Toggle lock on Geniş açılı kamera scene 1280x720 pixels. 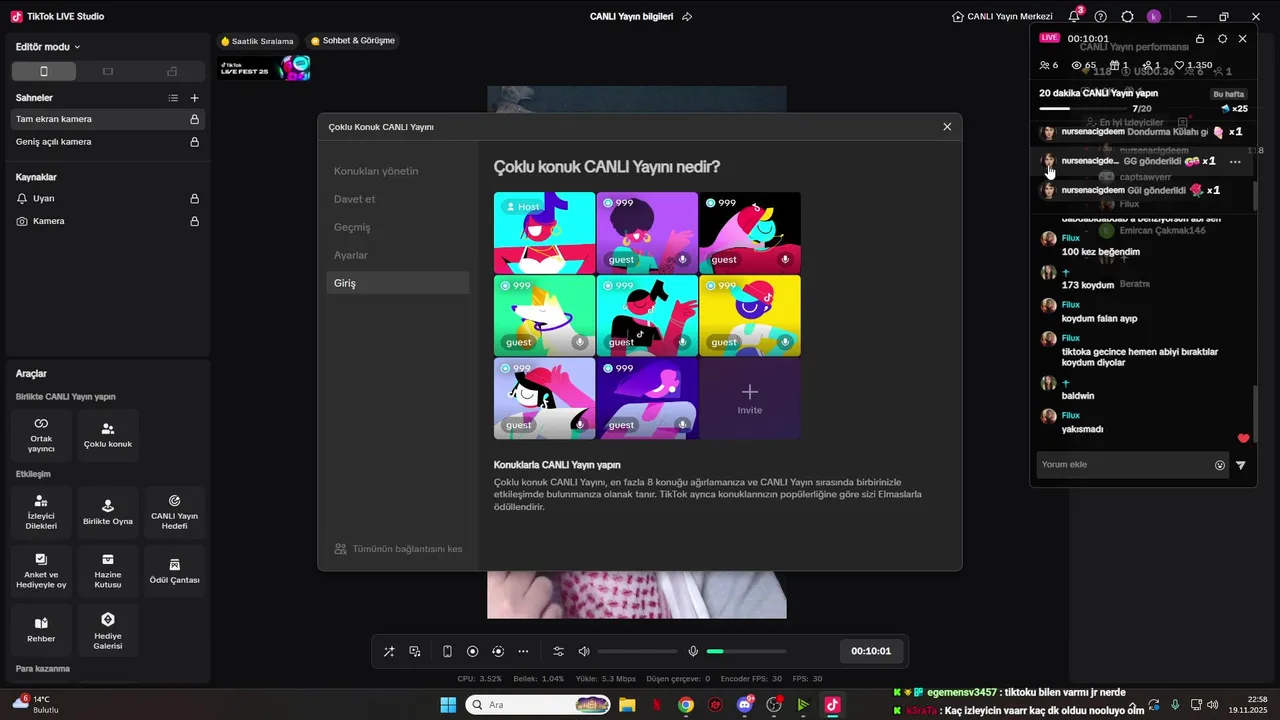coord(195,142)
